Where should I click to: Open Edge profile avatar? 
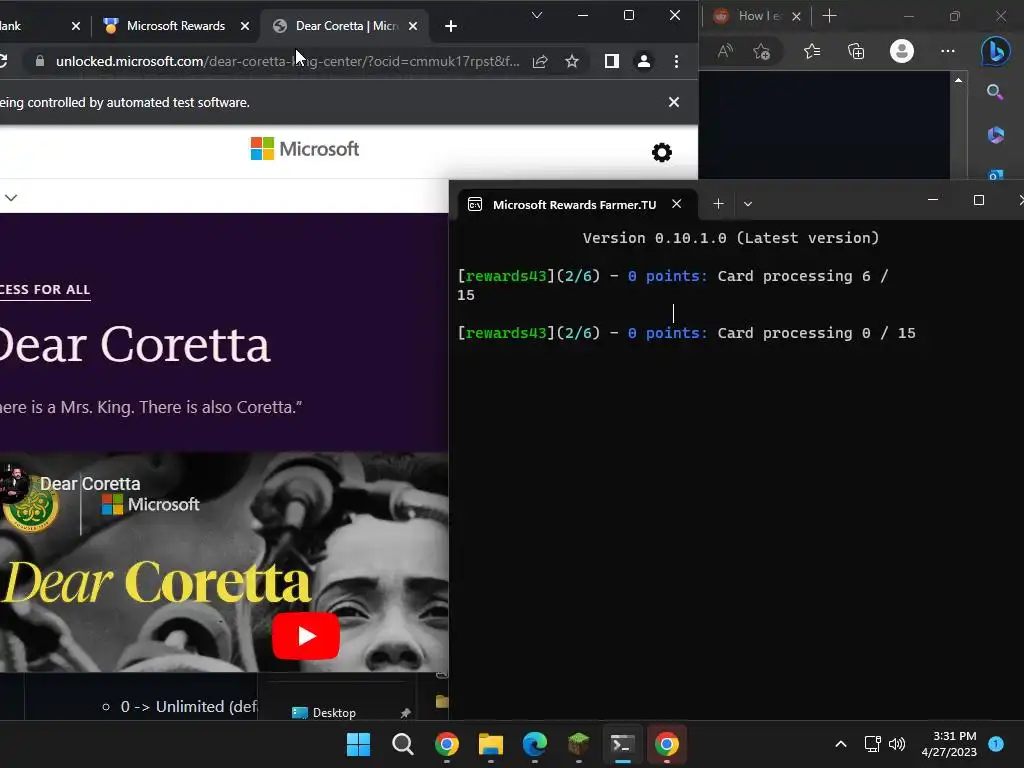(902, 51)
